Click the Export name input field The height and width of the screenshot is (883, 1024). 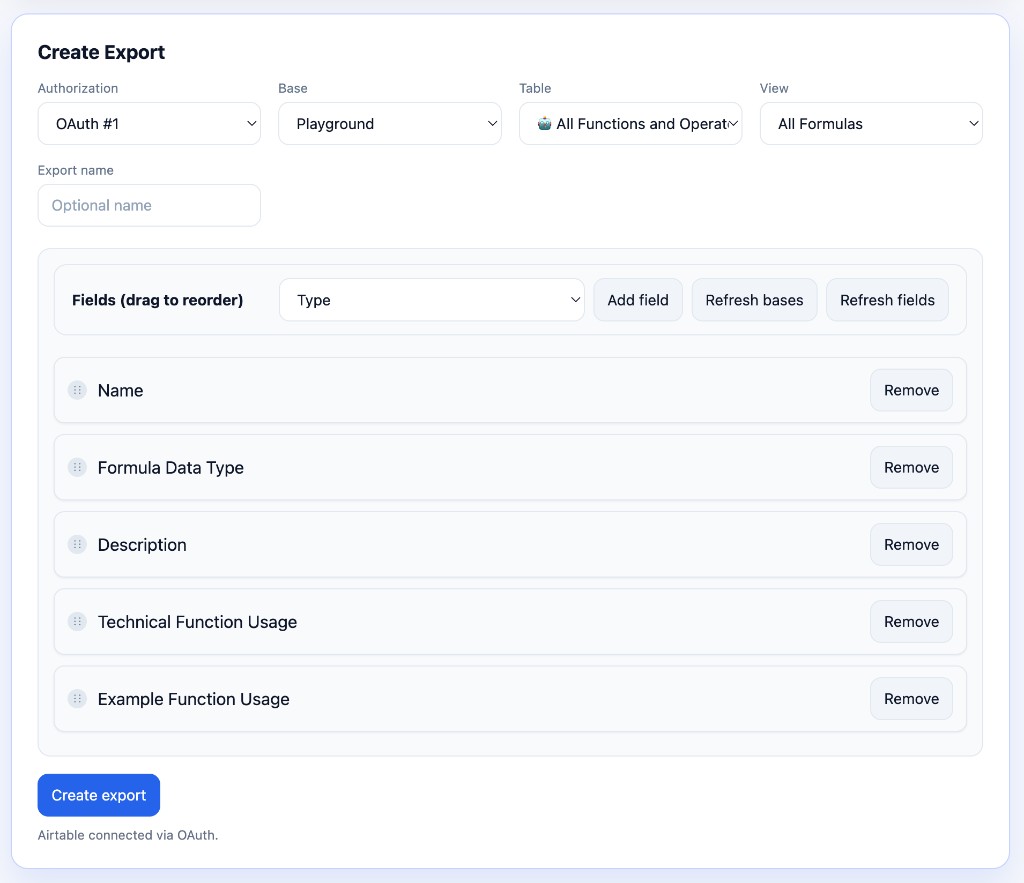coord(148,205)
